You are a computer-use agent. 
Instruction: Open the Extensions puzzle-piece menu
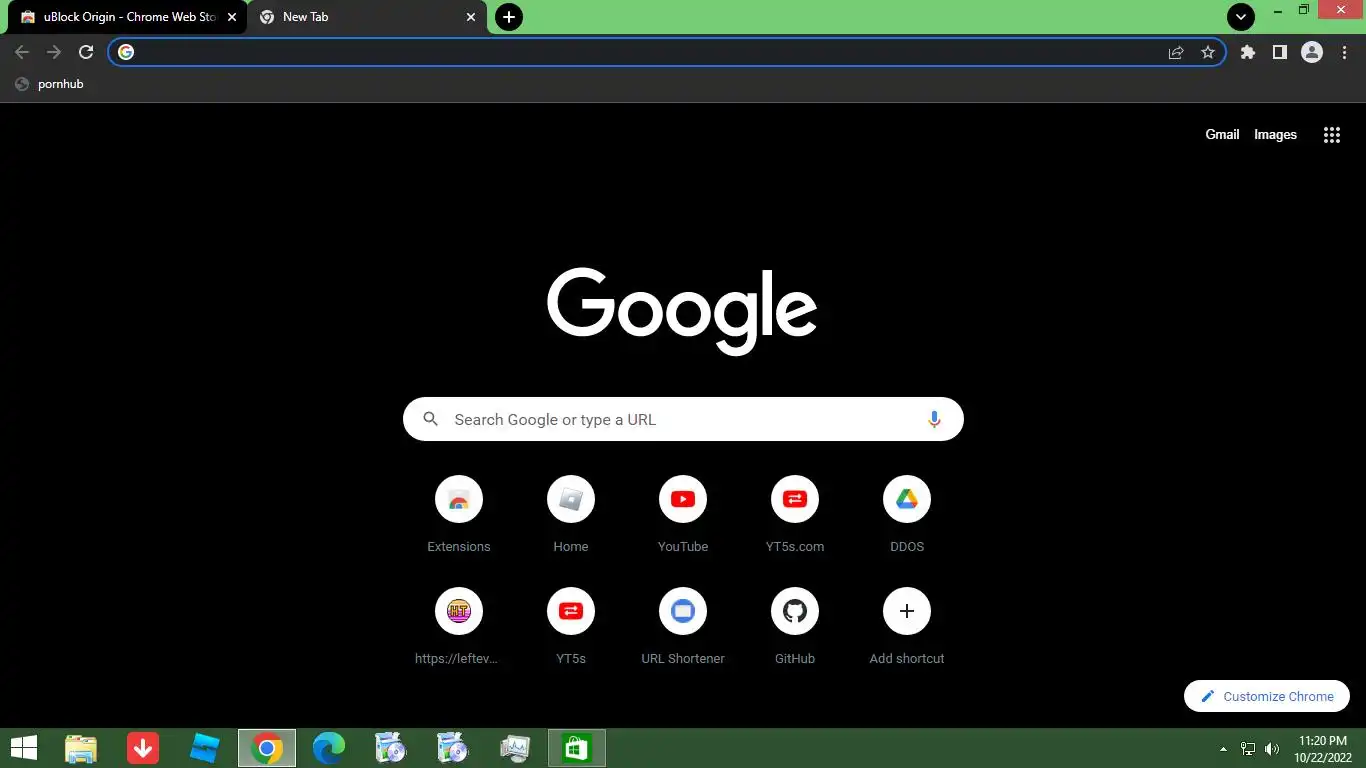1248,52
